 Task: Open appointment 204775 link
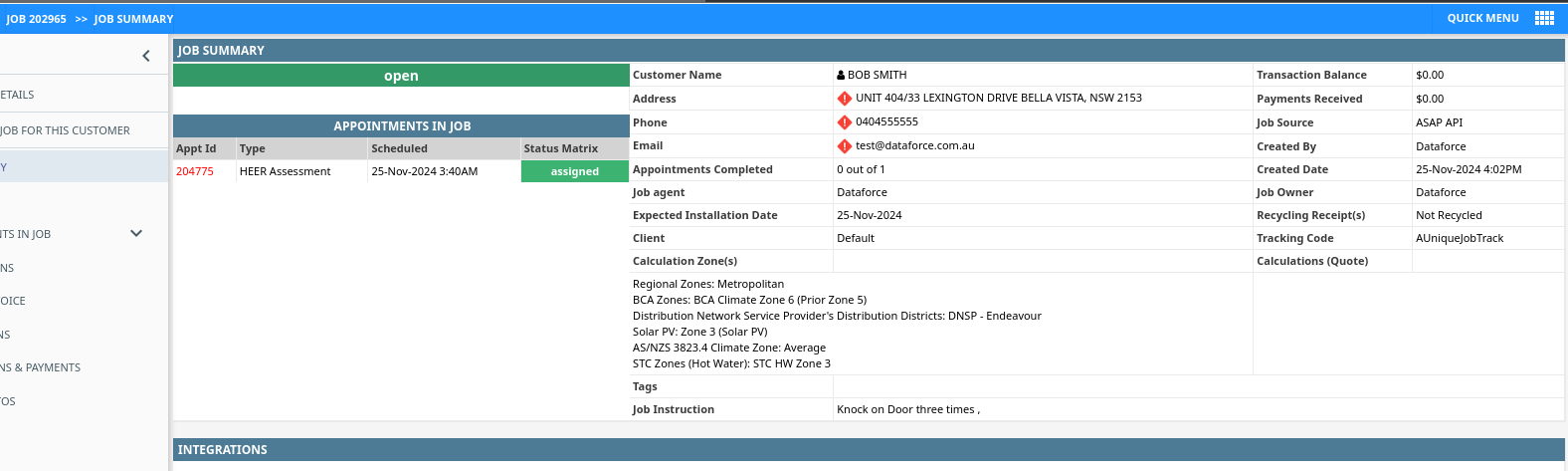195,171
